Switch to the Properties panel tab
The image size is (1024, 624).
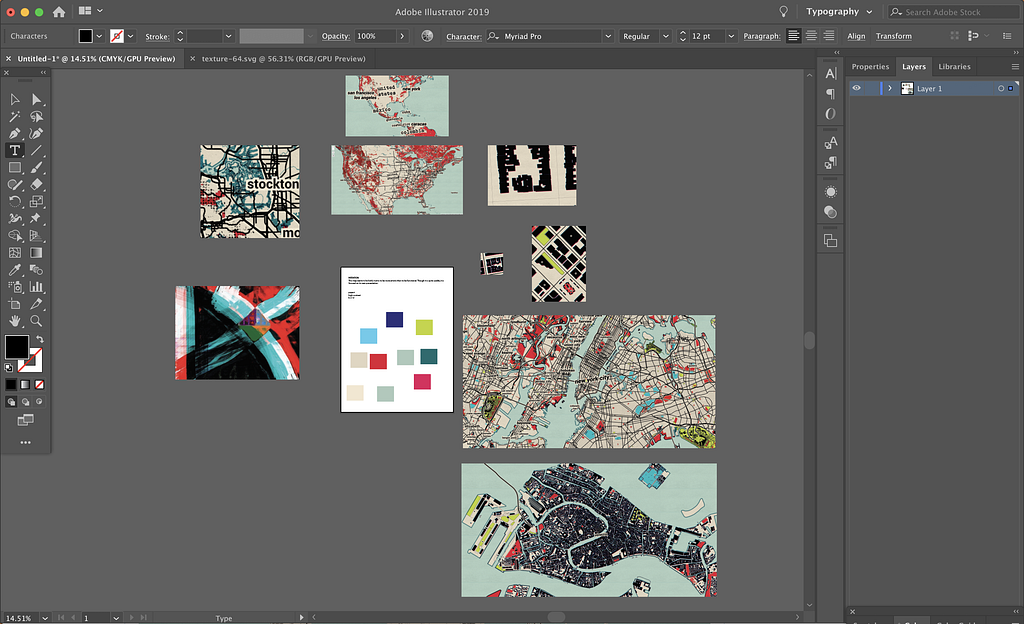(870, 67)
